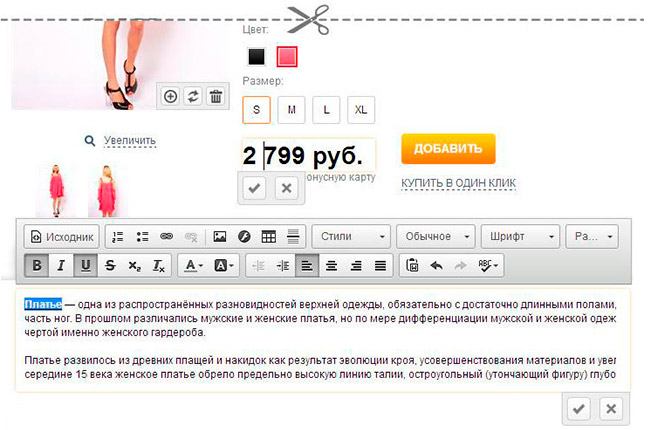This screenshot has width=650, height=430.
Task: Confirm the price edit with checkmark
Action: (254, 188)
